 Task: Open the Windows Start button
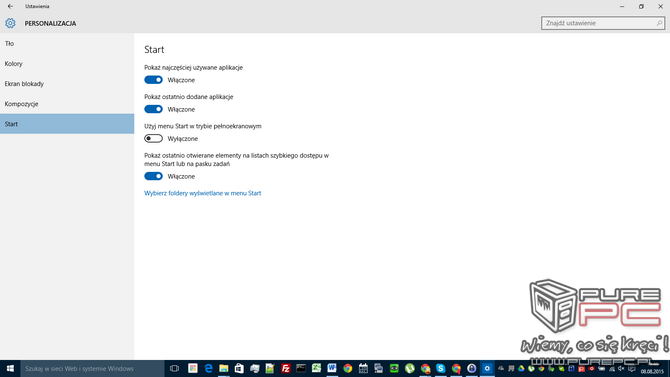10,368
